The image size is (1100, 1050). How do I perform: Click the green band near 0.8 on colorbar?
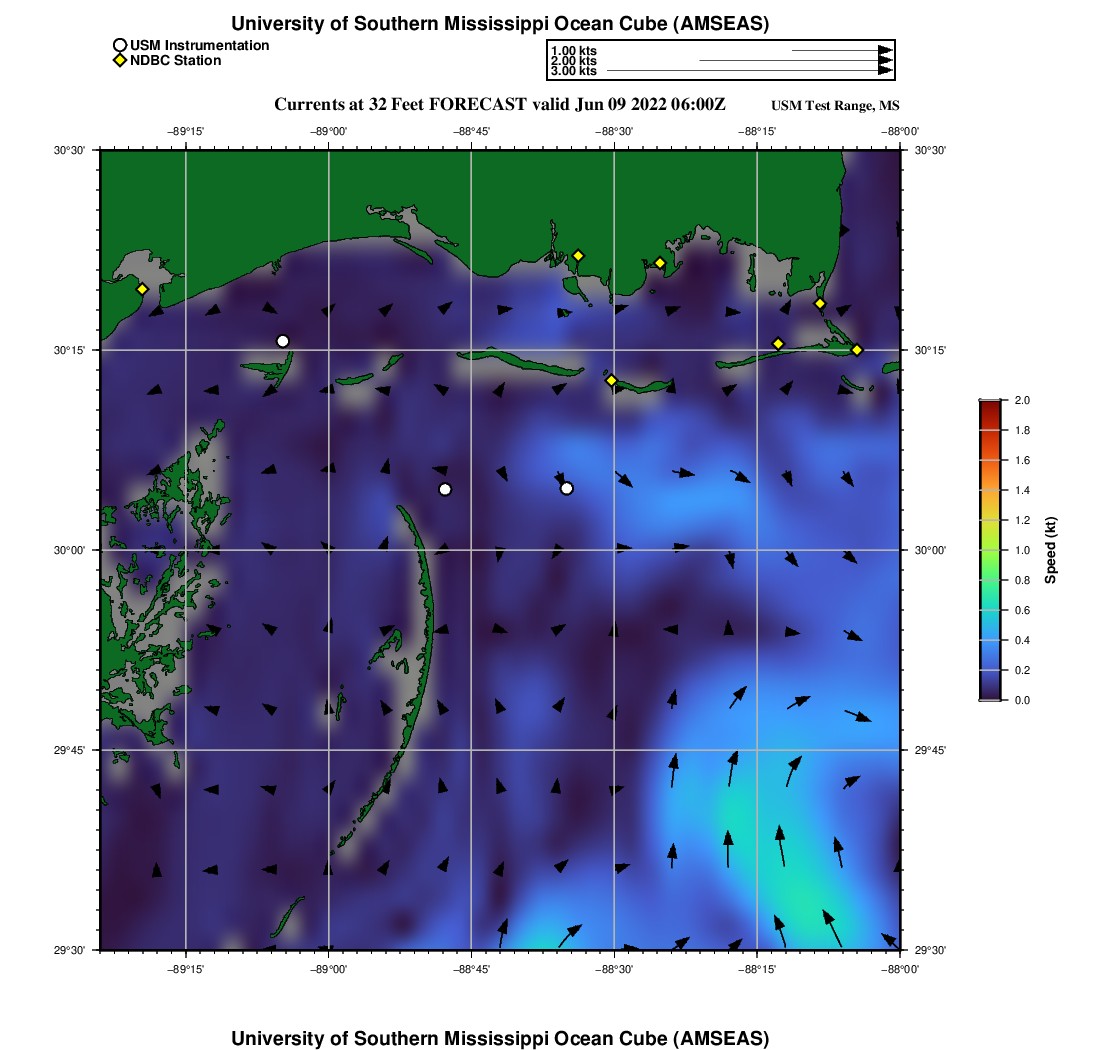click(x=991, y=580)
